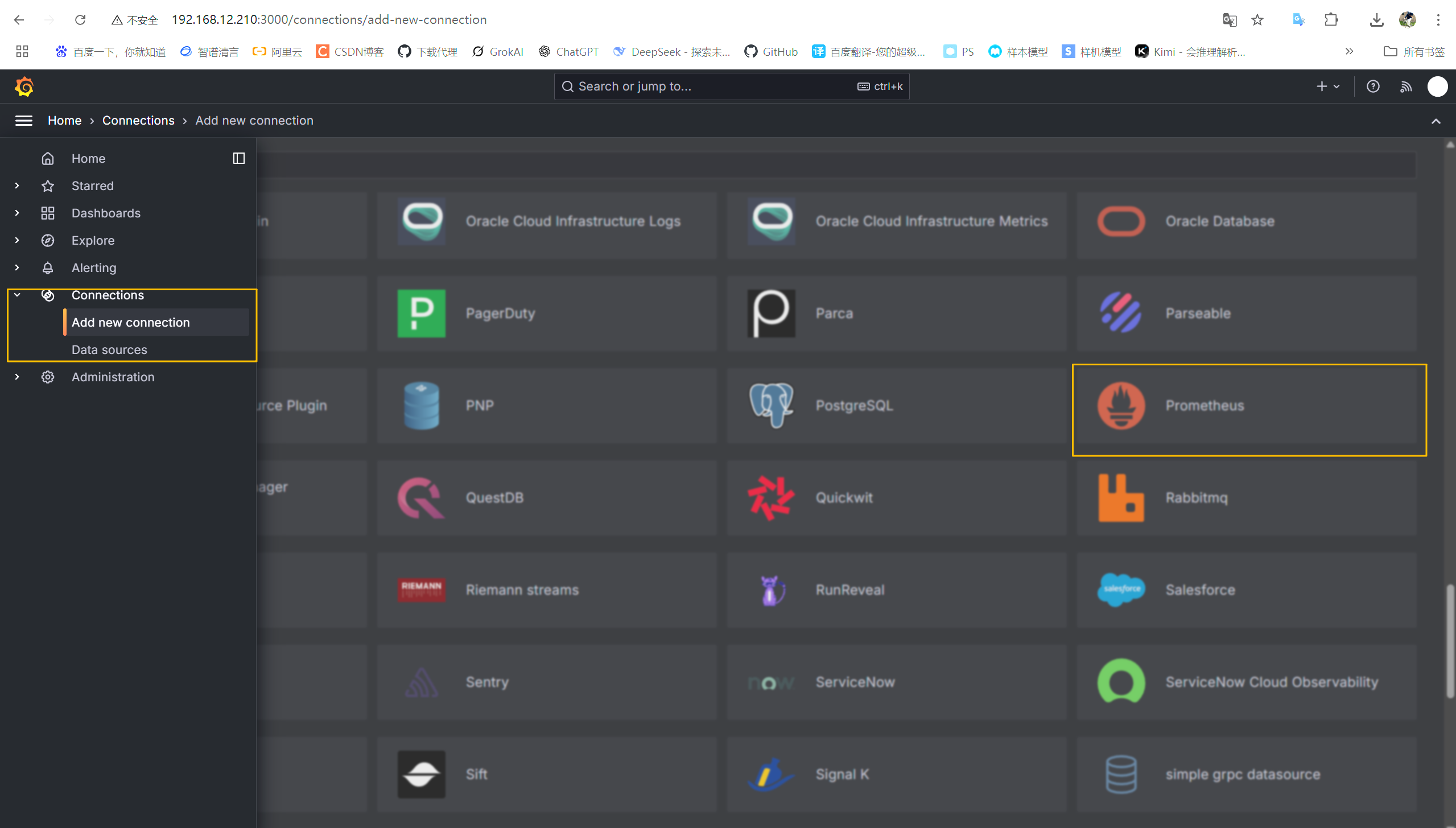1456x828 pixels.
Task: Open Explore in the sidebar
Action: (x=93, y=240)
